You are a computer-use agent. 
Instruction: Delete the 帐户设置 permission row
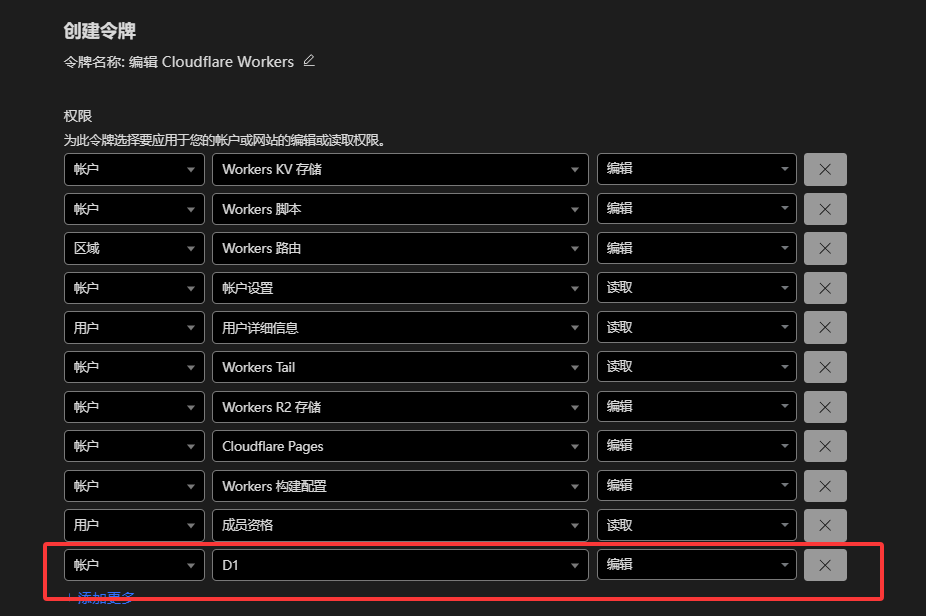click(x=825, y=288)
